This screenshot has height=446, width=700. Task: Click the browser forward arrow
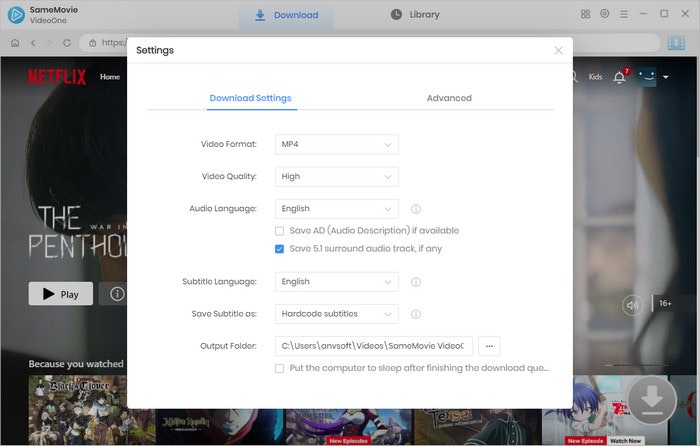click(49, 43)
